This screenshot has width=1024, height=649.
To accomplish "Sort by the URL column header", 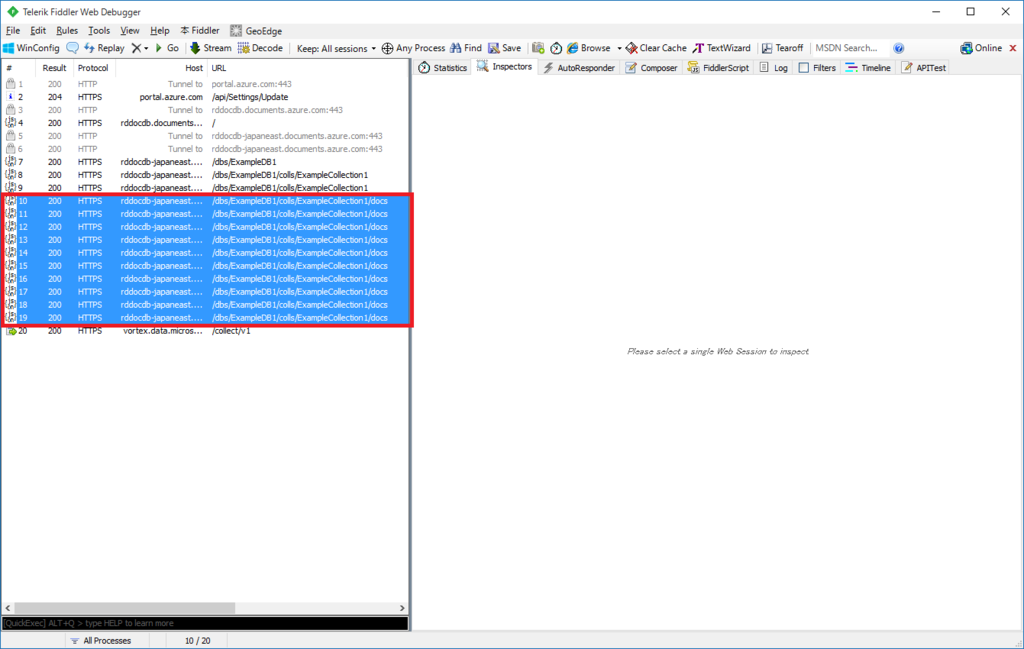I will [x=307, y=68].
